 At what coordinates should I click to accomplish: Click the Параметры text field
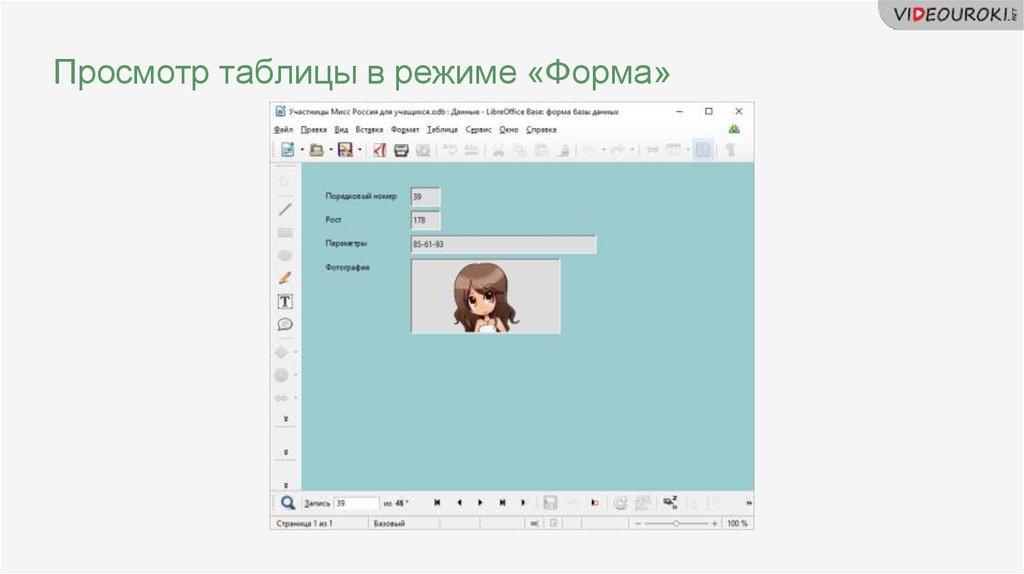[x=503, y=244]
